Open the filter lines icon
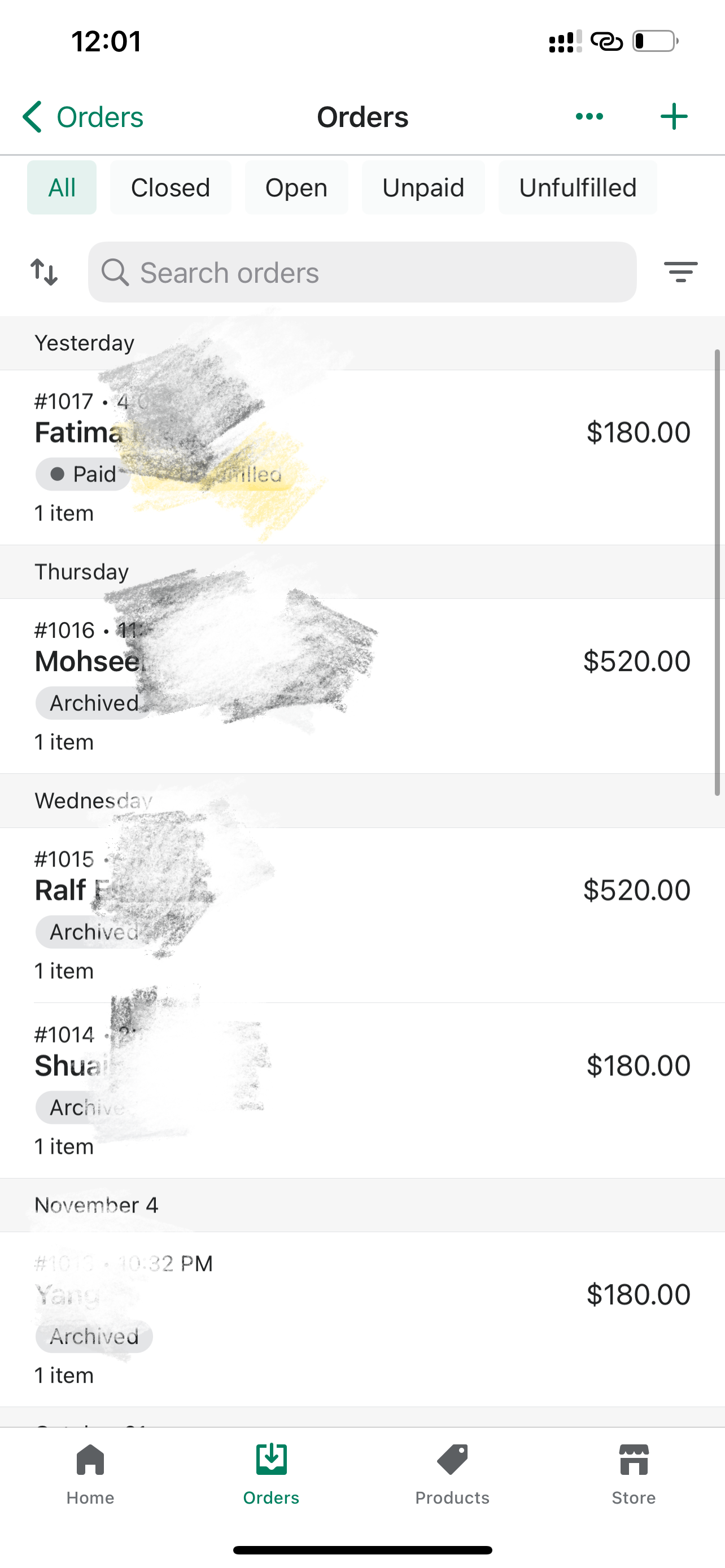The height and width of the screenshot is (1568, 725). tap(680, 271)
